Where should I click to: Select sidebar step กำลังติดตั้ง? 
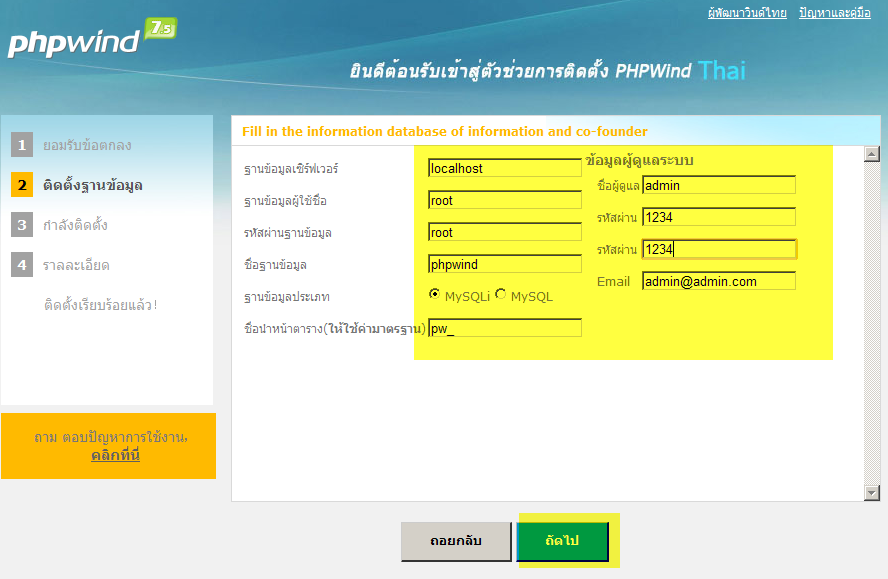point(75,225)
